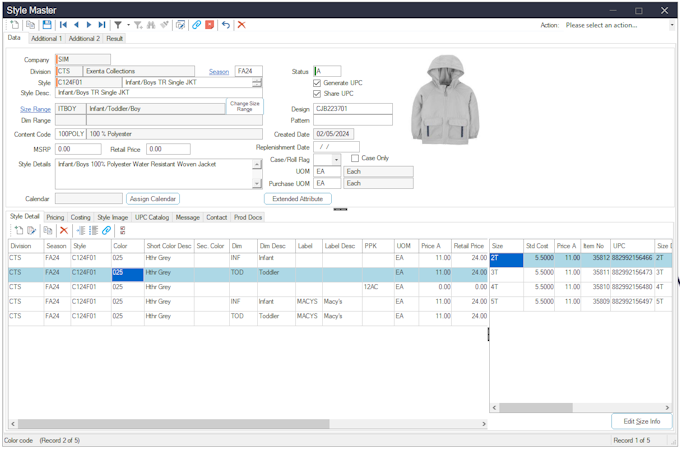The image size is (680, 450).
Task: Go to the next record
Action: pyautogui.click(x=89, y=25)
